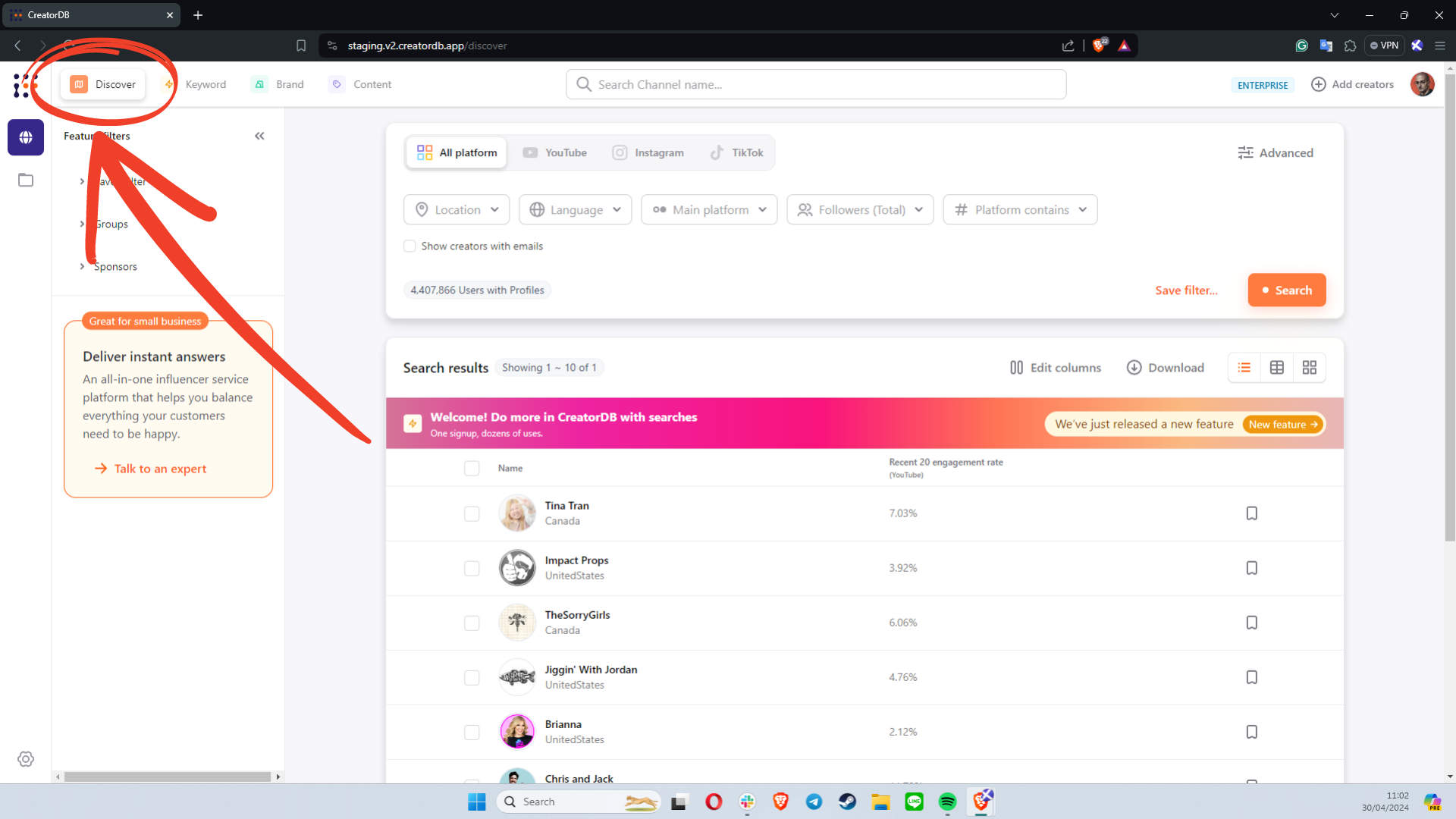Viewport: 1456px width, 819px height.
Task: Download the search results
Action: pyautogui.click(x=1166, y=368)
